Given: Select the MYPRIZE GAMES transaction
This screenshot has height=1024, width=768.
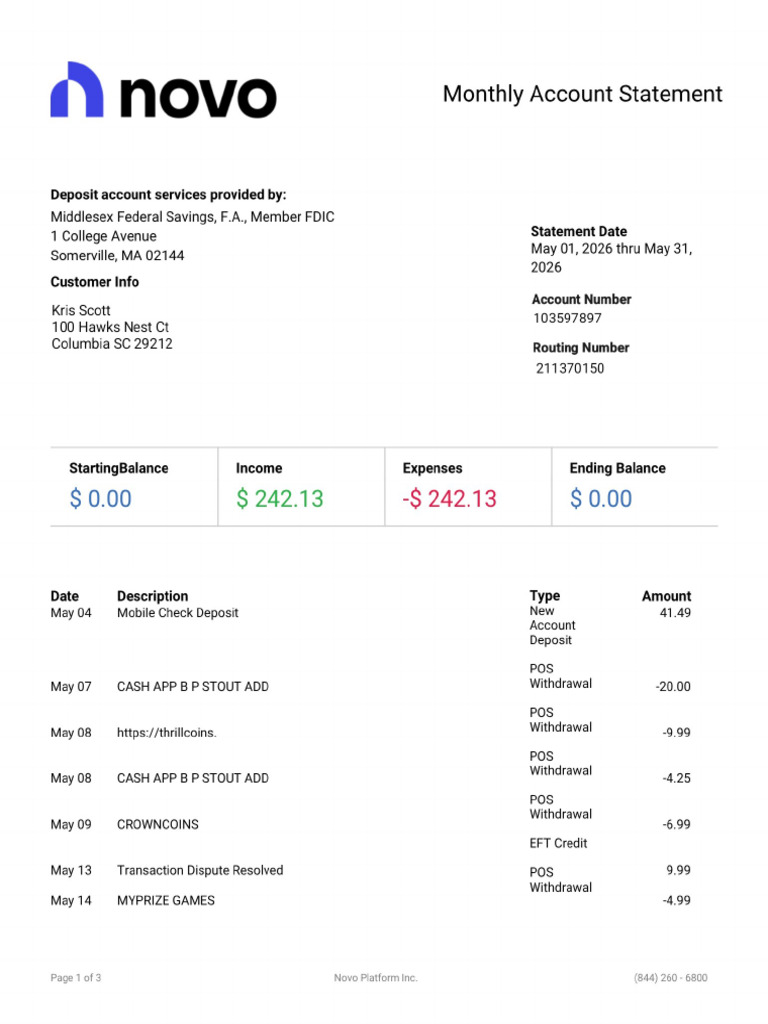Looking at the screenshot, I should point(166,901).
